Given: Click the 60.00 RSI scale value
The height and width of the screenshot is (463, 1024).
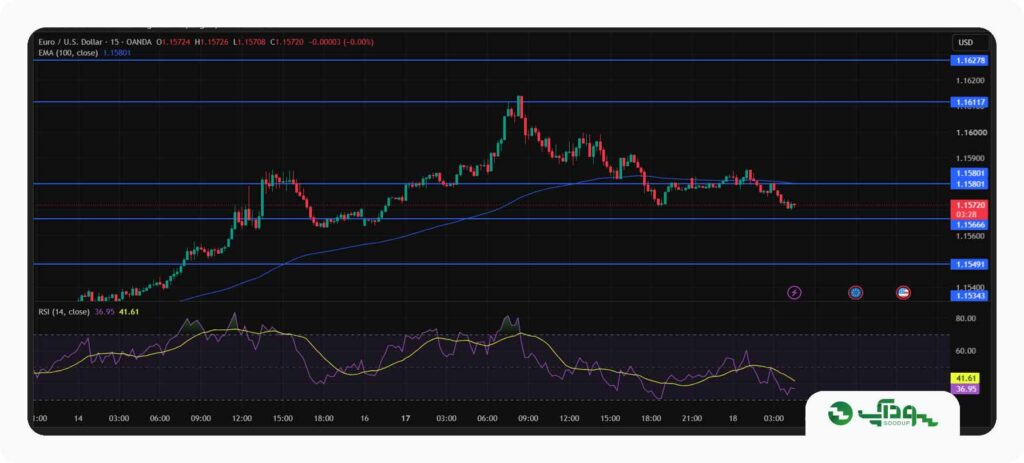Looking at the screenshot, I should pos(966,351).
